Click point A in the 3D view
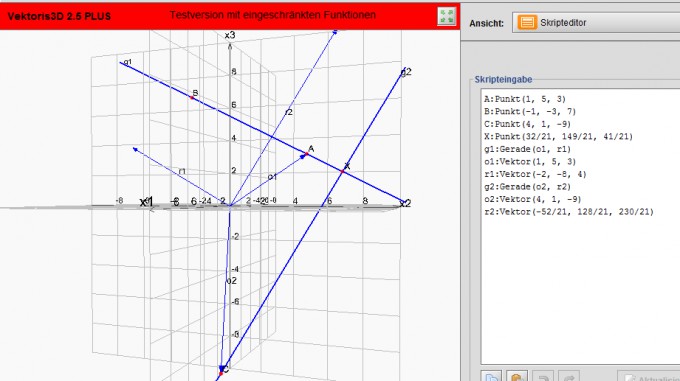 (307, 154)
